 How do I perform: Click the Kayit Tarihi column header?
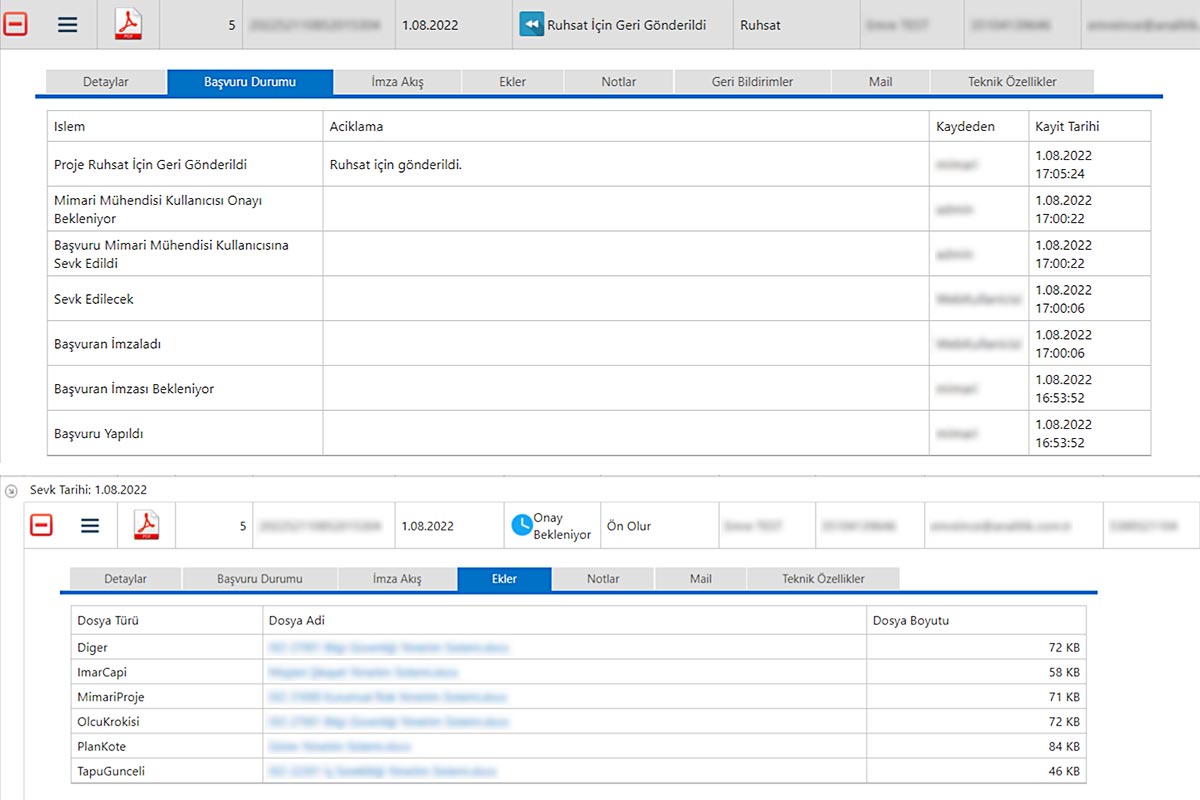coord(1067,127)
